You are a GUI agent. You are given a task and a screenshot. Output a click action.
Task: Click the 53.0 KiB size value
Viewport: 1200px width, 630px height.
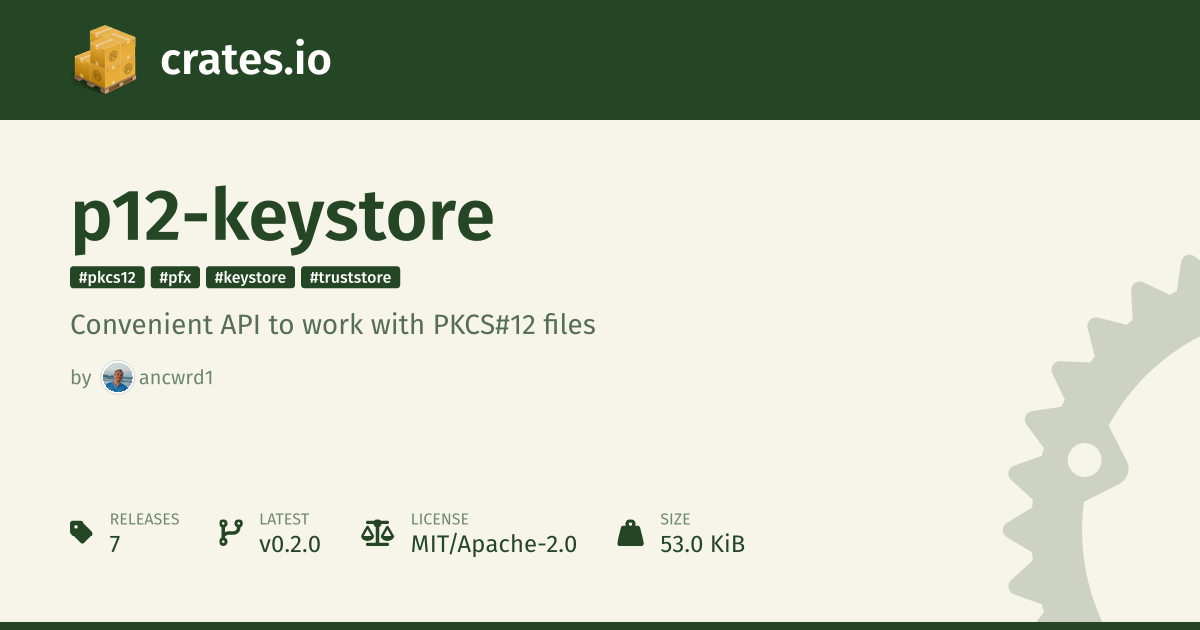[702, 544]
